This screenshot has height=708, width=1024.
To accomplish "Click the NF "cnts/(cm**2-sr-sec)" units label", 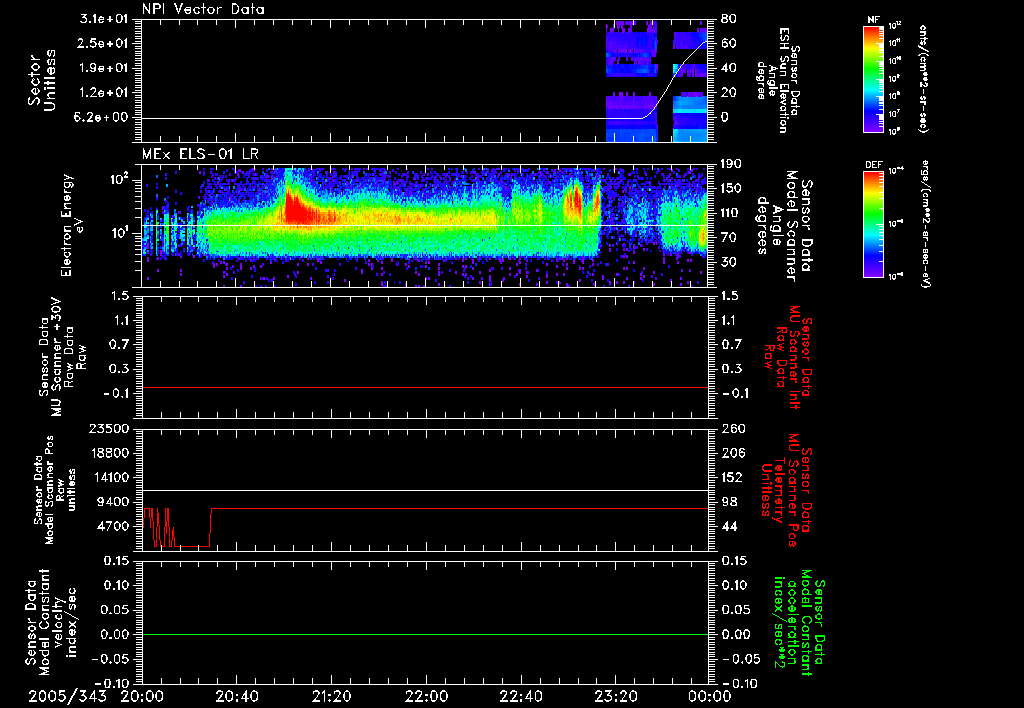I will coord(923,79).
